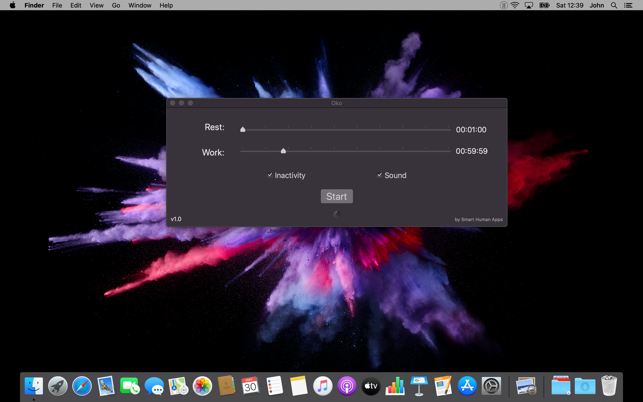Open App Store from the Dock
Screen dimensions: 643x402
point(467,386)
